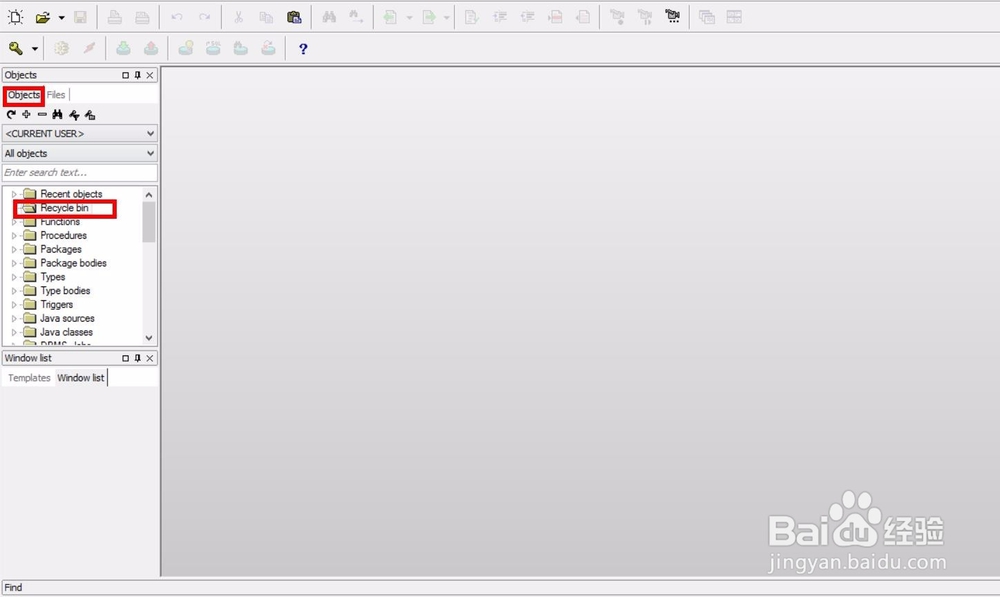Switch to the Templates tab
Screen dimensions: 1000x597
pos(28,377)
